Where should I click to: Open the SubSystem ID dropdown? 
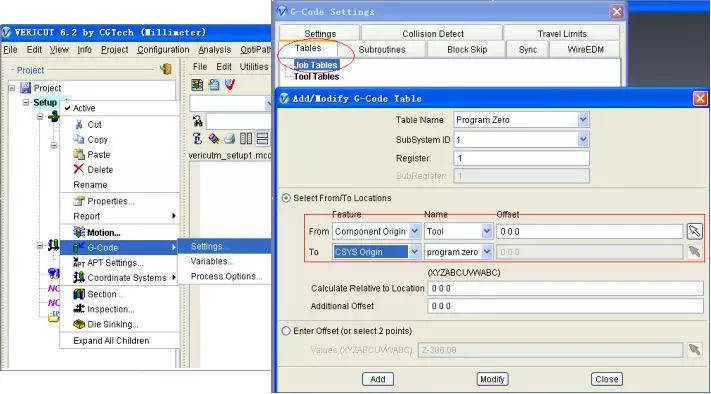(583, 140)
